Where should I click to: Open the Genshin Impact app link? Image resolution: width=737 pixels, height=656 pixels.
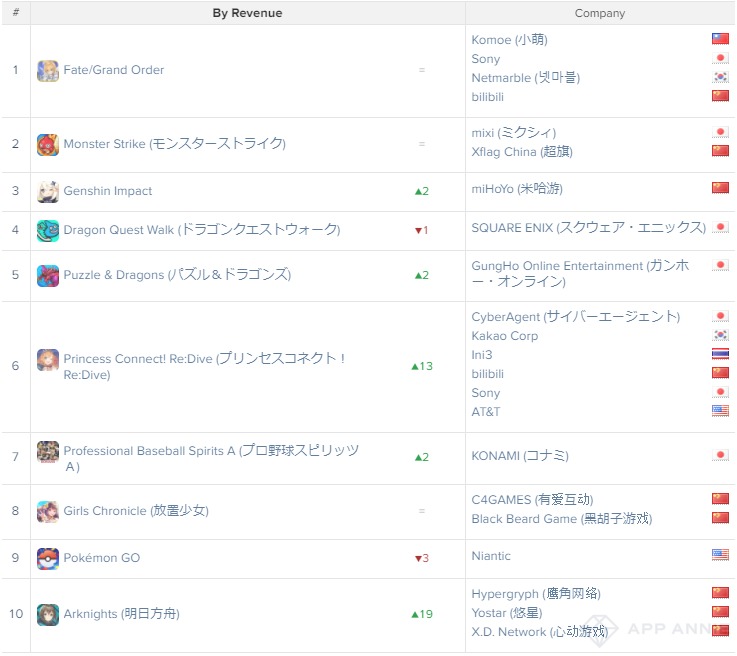click(x=108, y=191)
